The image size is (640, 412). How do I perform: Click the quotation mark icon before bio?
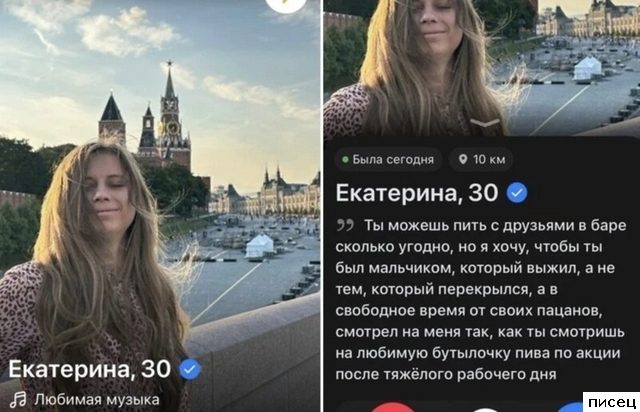point(344,225)
